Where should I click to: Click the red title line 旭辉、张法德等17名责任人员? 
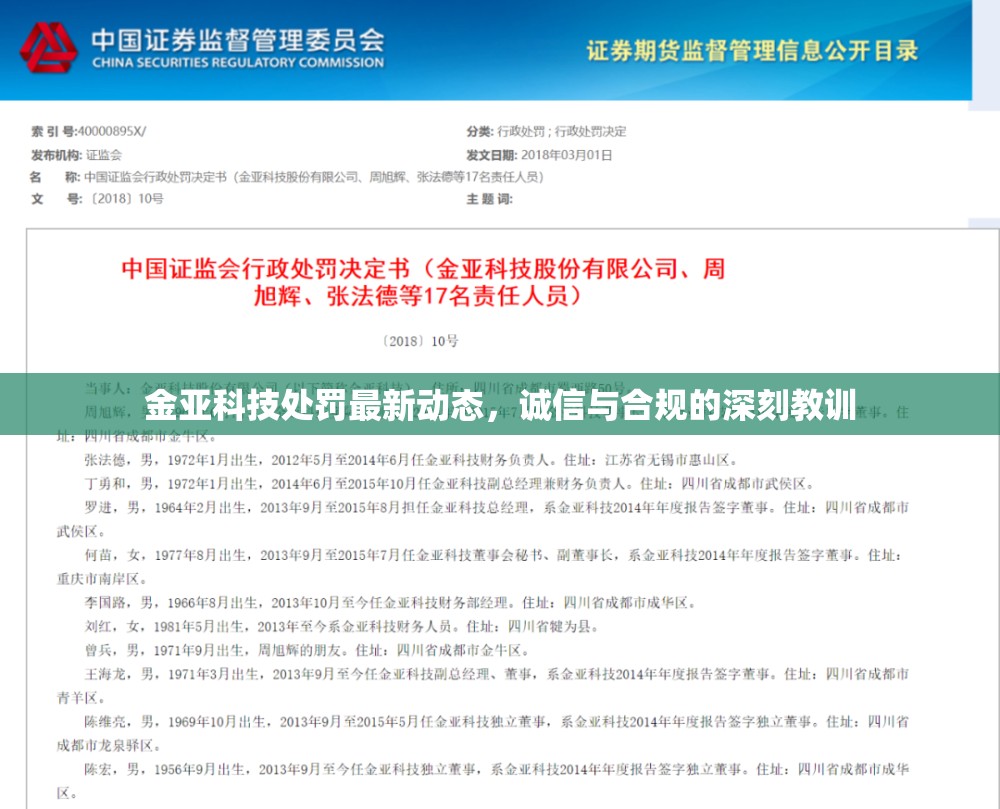click(418, 296)
